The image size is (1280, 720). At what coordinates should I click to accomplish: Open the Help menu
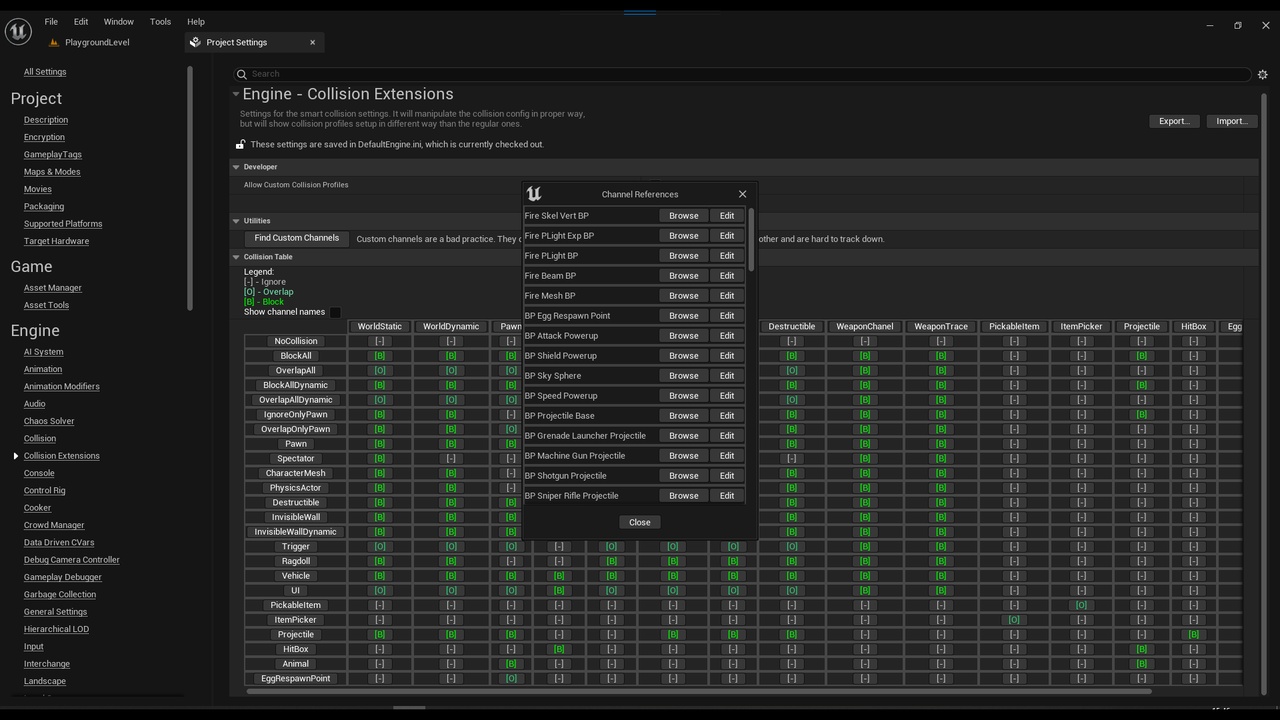pyautogui.click(x=196, y=21)
